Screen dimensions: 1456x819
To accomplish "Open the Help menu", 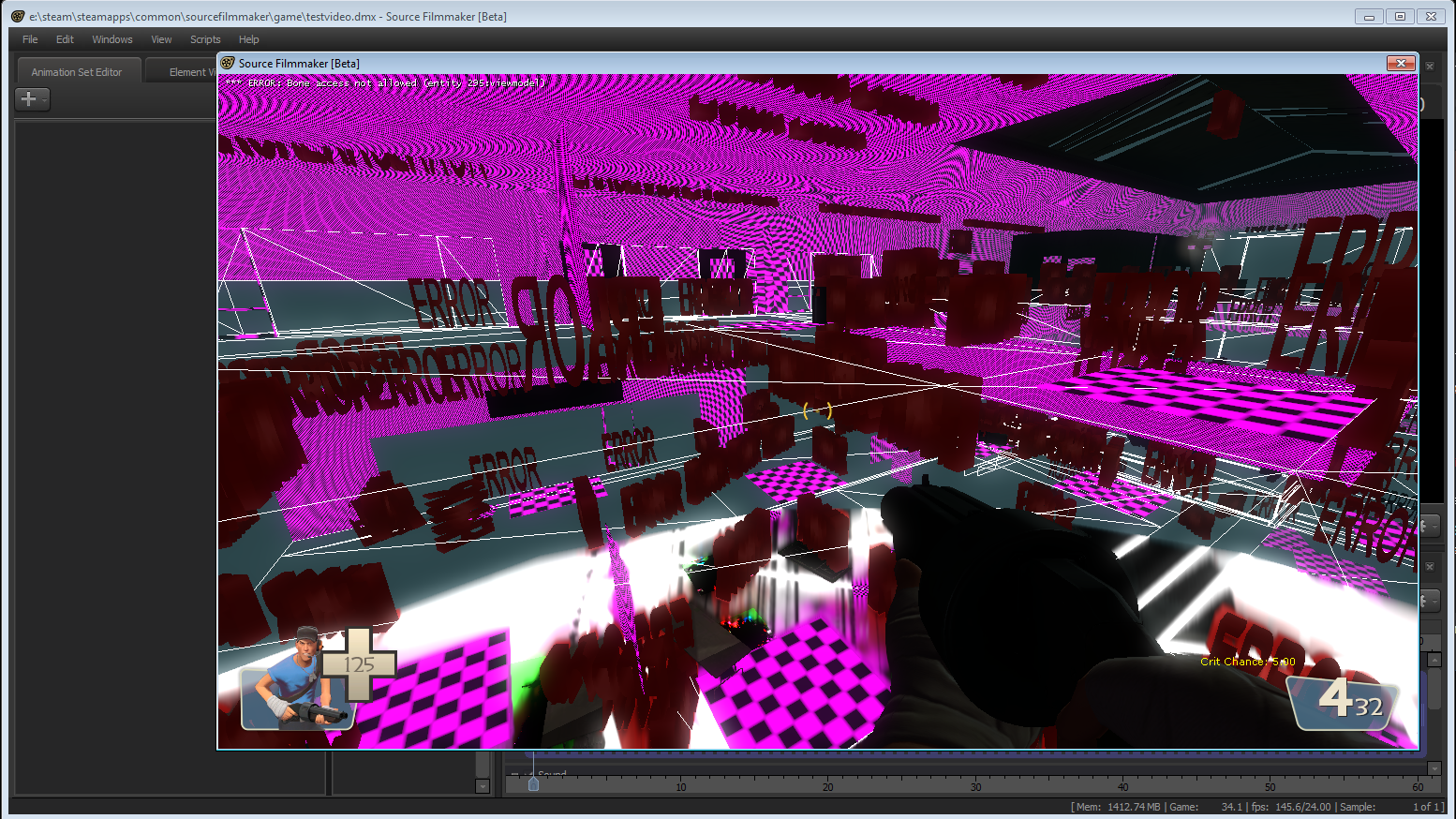I will pyautogui.click(x=248, y=39).
